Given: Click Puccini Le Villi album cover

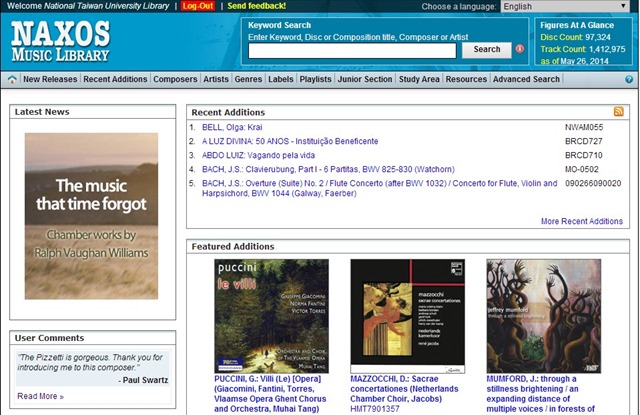Looking at the screenshot, I should click(271, 316).
